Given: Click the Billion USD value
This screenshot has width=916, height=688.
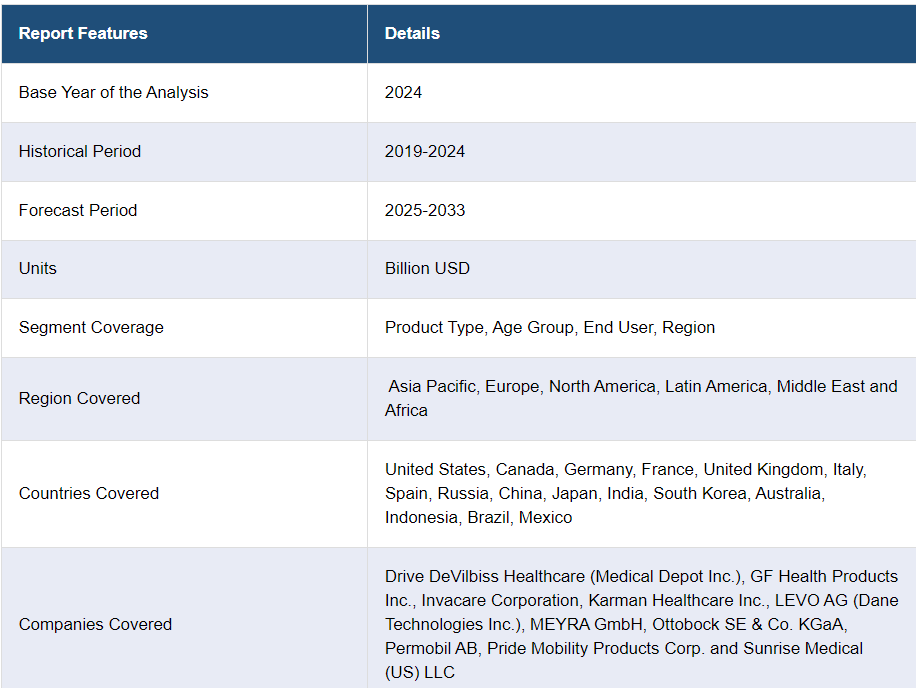Looking at the screenshot, I should pyautogui.click(x=427, y=269).
